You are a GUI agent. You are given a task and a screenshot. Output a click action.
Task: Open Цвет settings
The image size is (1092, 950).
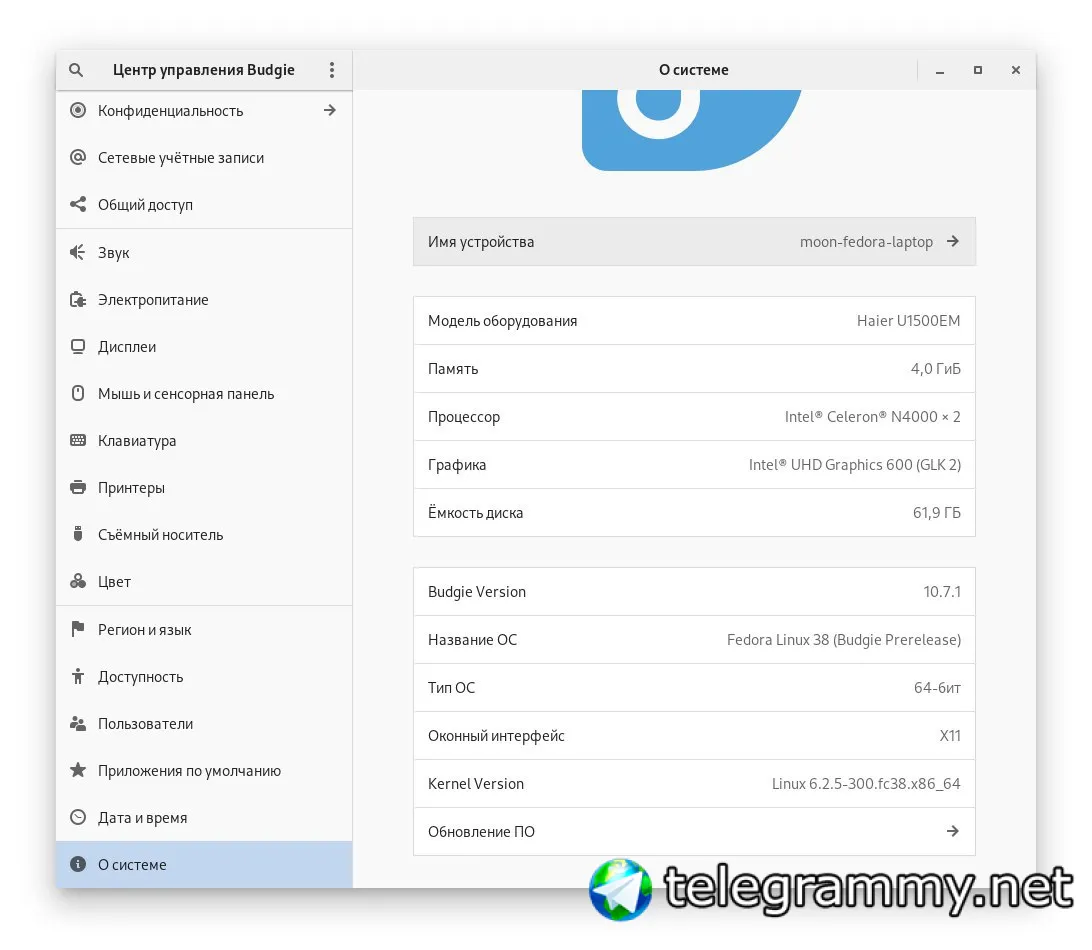(x=204, y=582)
